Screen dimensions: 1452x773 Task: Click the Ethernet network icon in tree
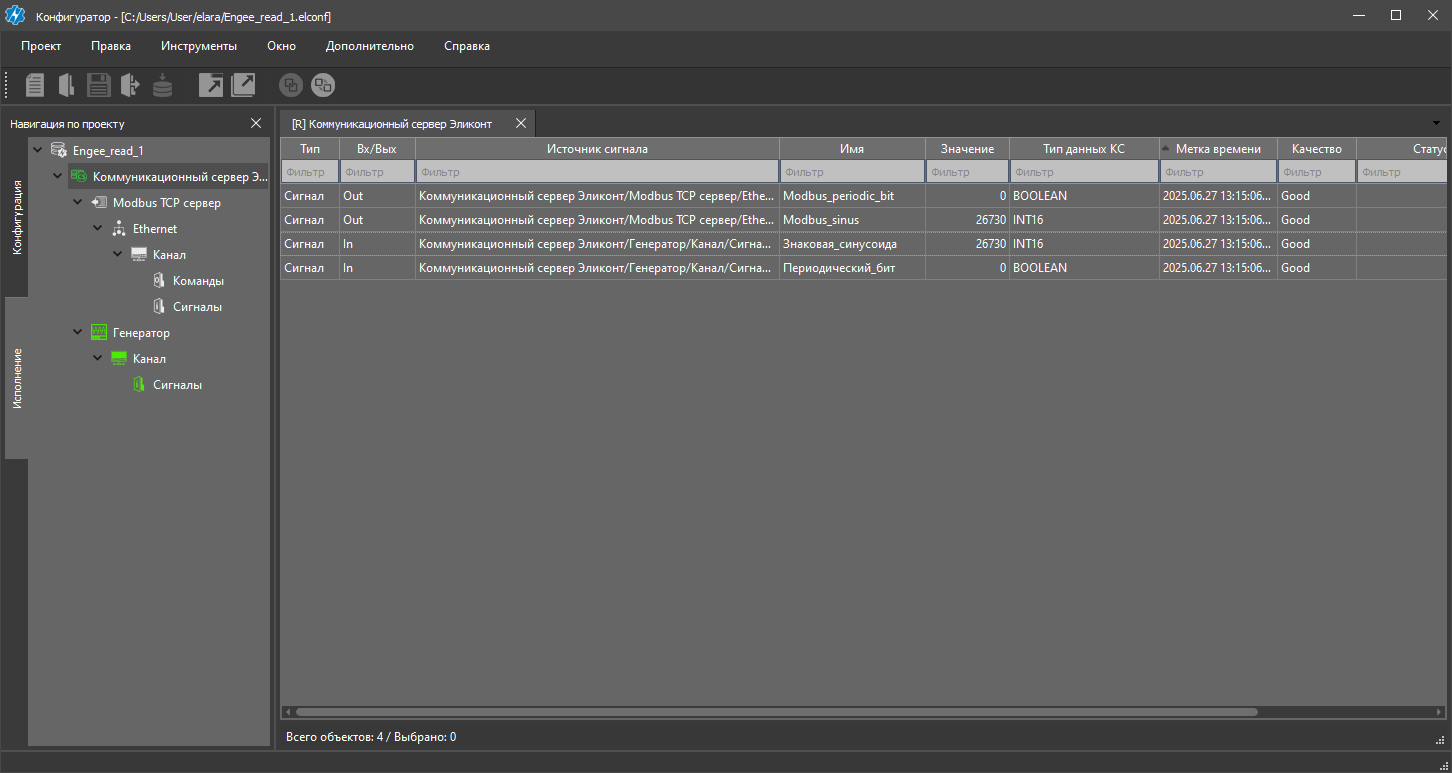(119, 229)
